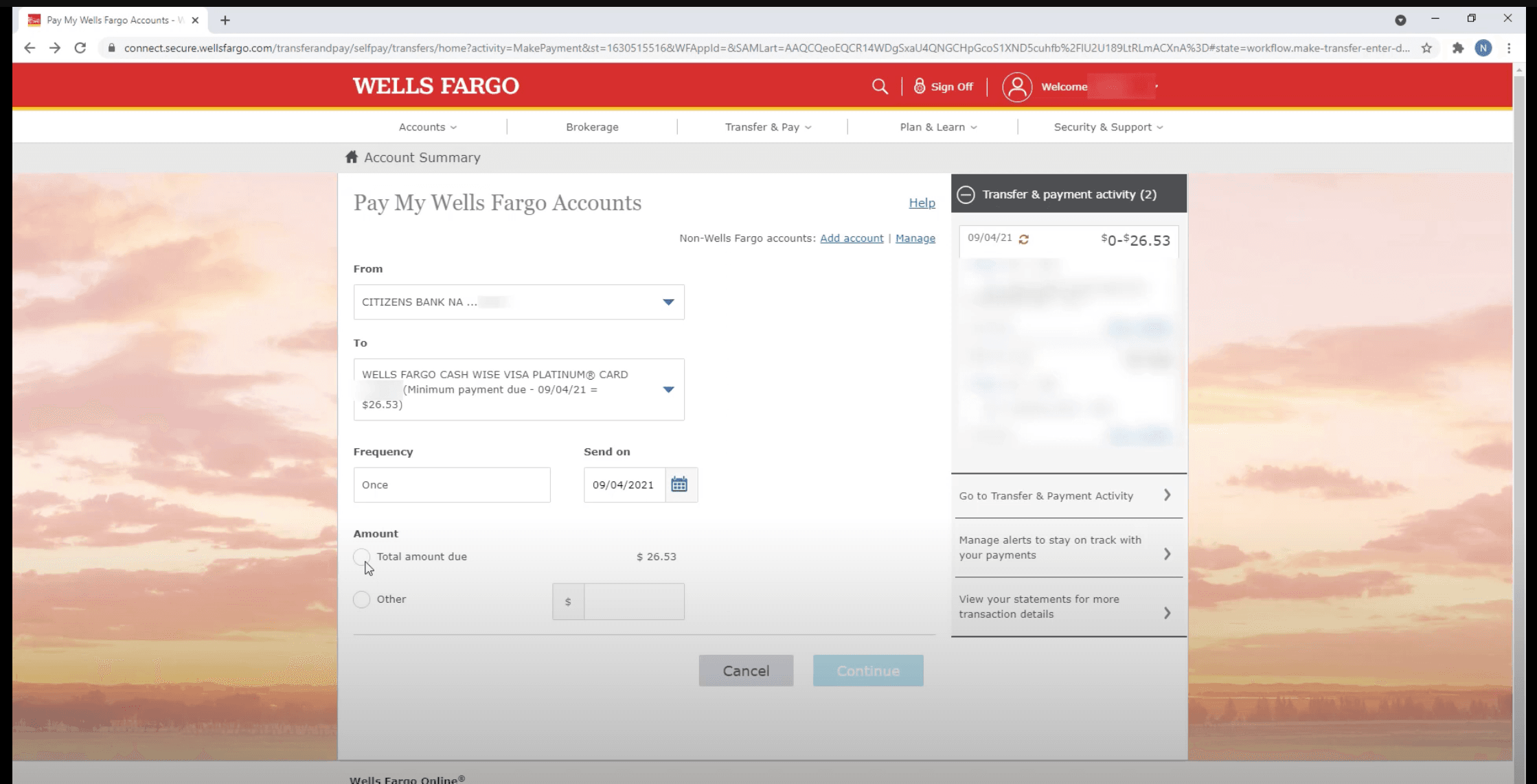Click the Account Summary home icon
1537x784 pixels.
[x=352, y=157]
